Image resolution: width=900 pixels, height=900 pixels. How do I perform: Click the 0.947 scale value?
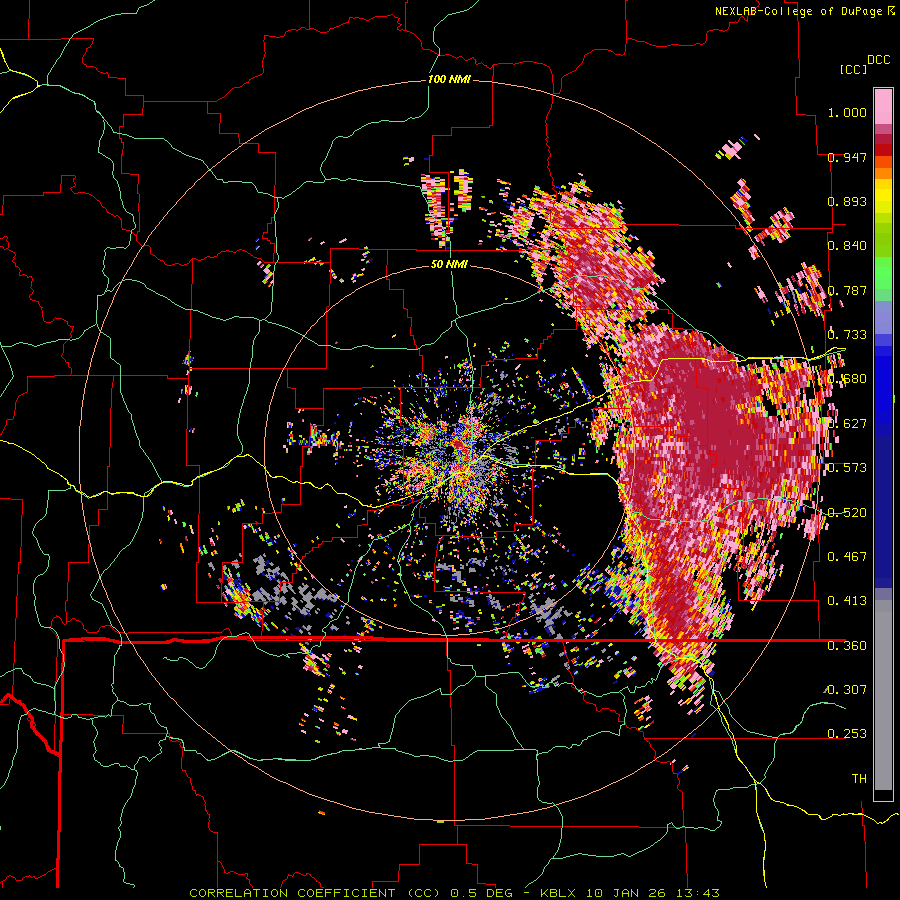click(x=847, y=157)
